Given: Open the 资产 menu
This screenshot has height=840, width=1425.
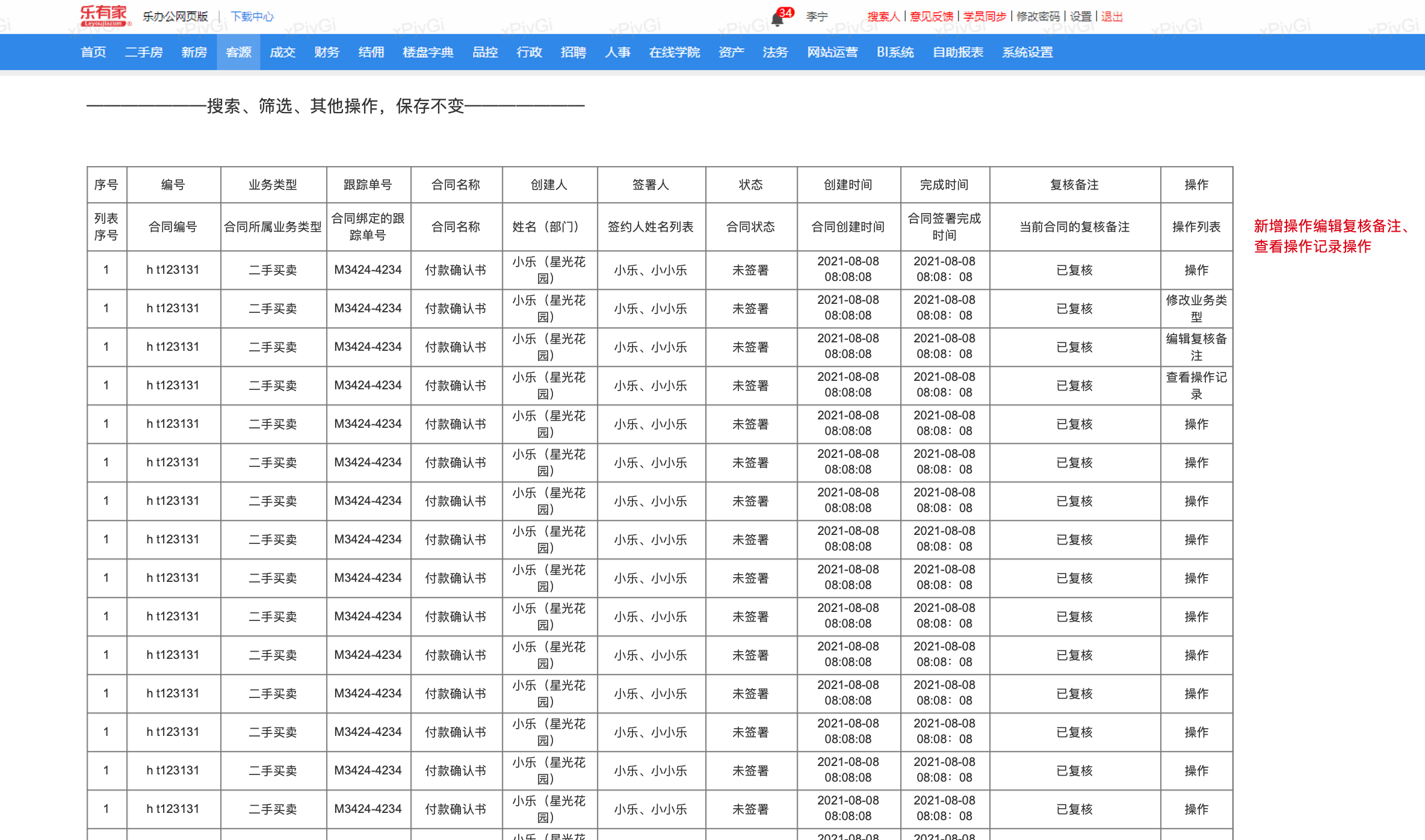Looking at the screenshot, I should [x=731, y=52].
